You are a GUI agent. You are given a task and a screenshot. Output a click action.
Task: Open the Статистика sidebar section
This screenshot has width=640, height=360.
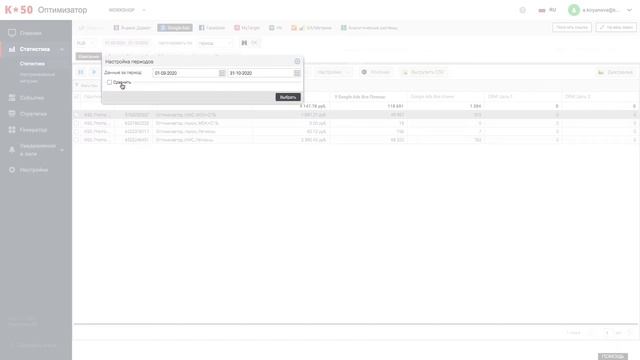click(35, 49)
